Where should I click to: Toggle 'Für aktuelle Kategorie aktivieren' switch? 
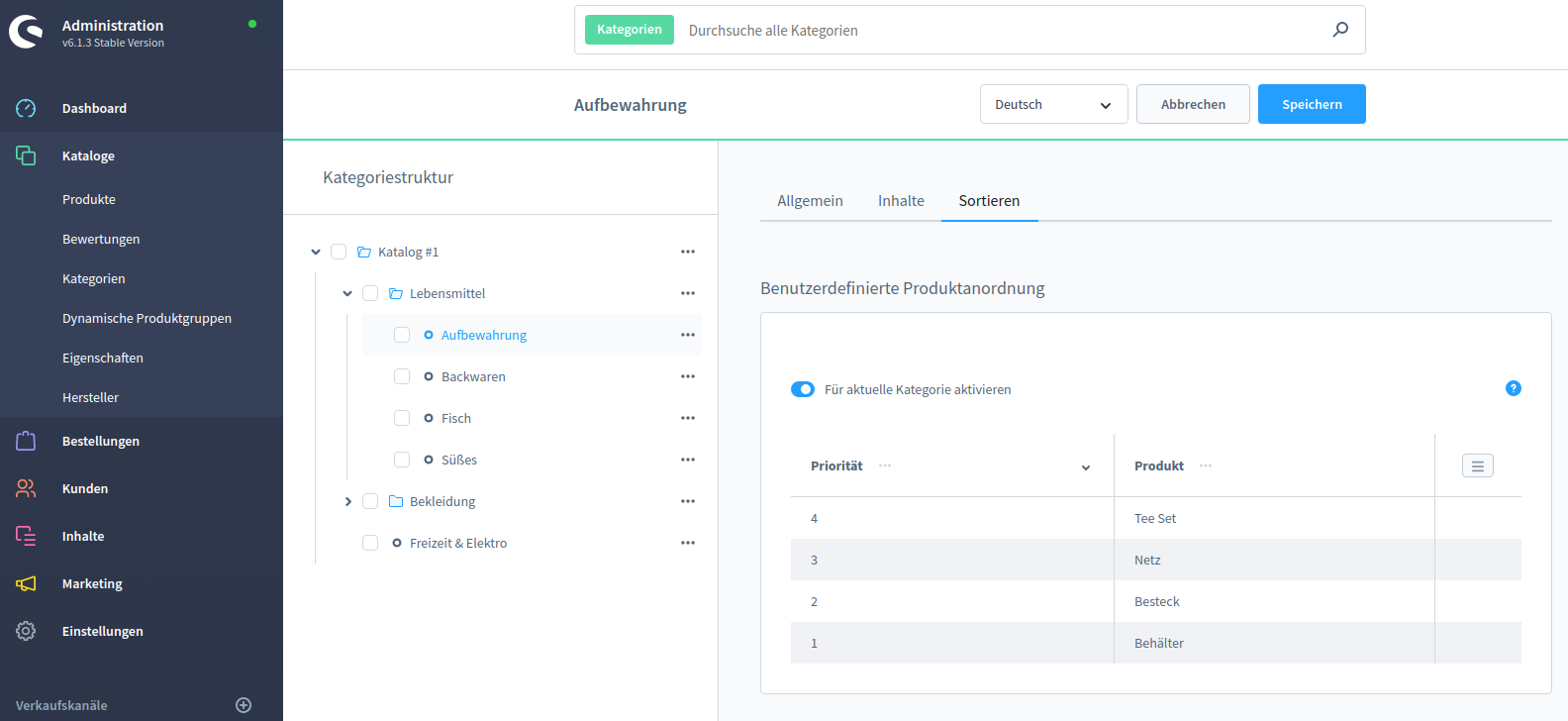point(803,389)
